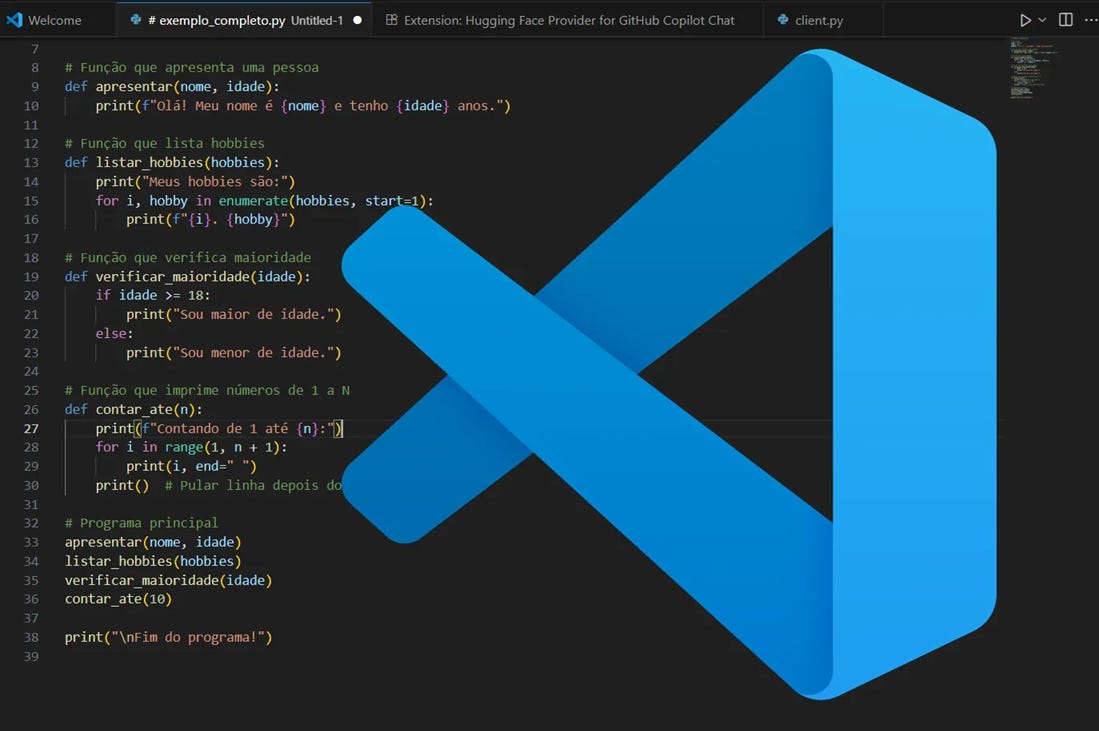Image resolution: width=1099 pixels, height=731 pixels.
Task: Click the "apresentar(nome, idade)" call
Action: (x=153, y=542)
